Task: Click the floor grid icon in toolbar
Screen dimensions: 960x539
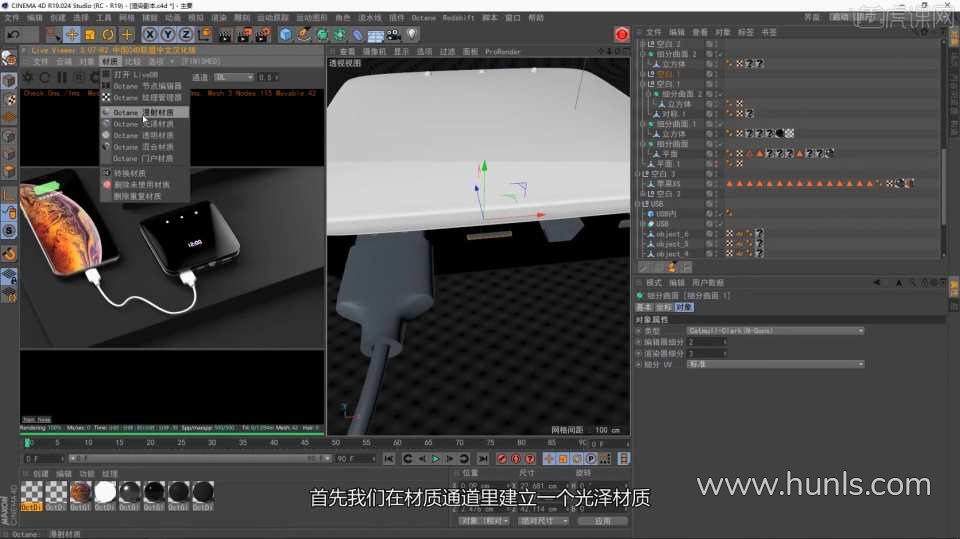Action: tap(375, 36)
